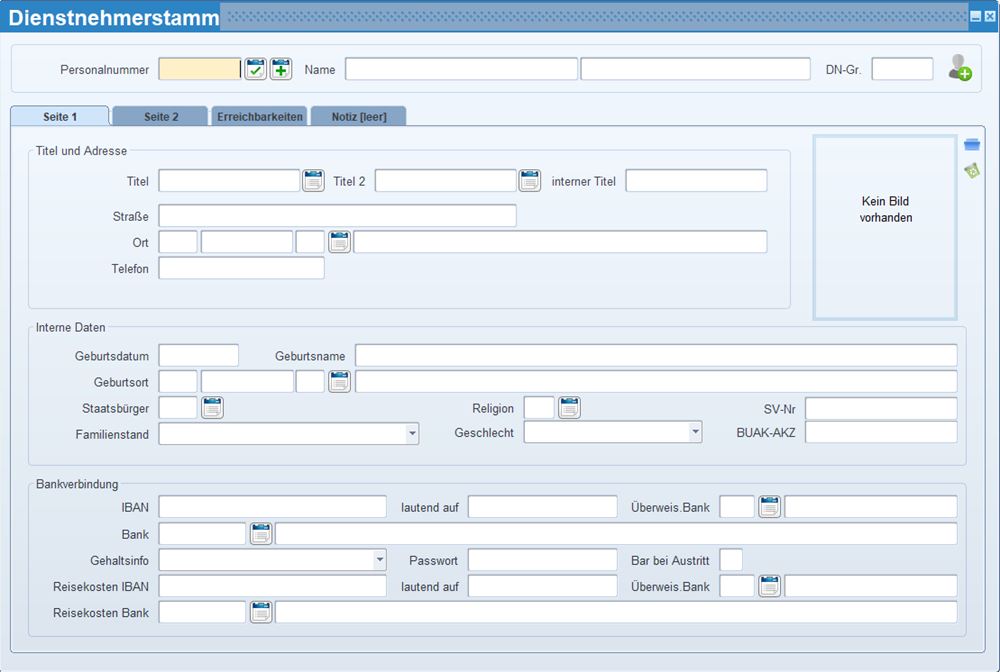The width and height of the screenshot is (1000, 672).
Task: Click the DN-Gr. input field
Action: [902, 69]
